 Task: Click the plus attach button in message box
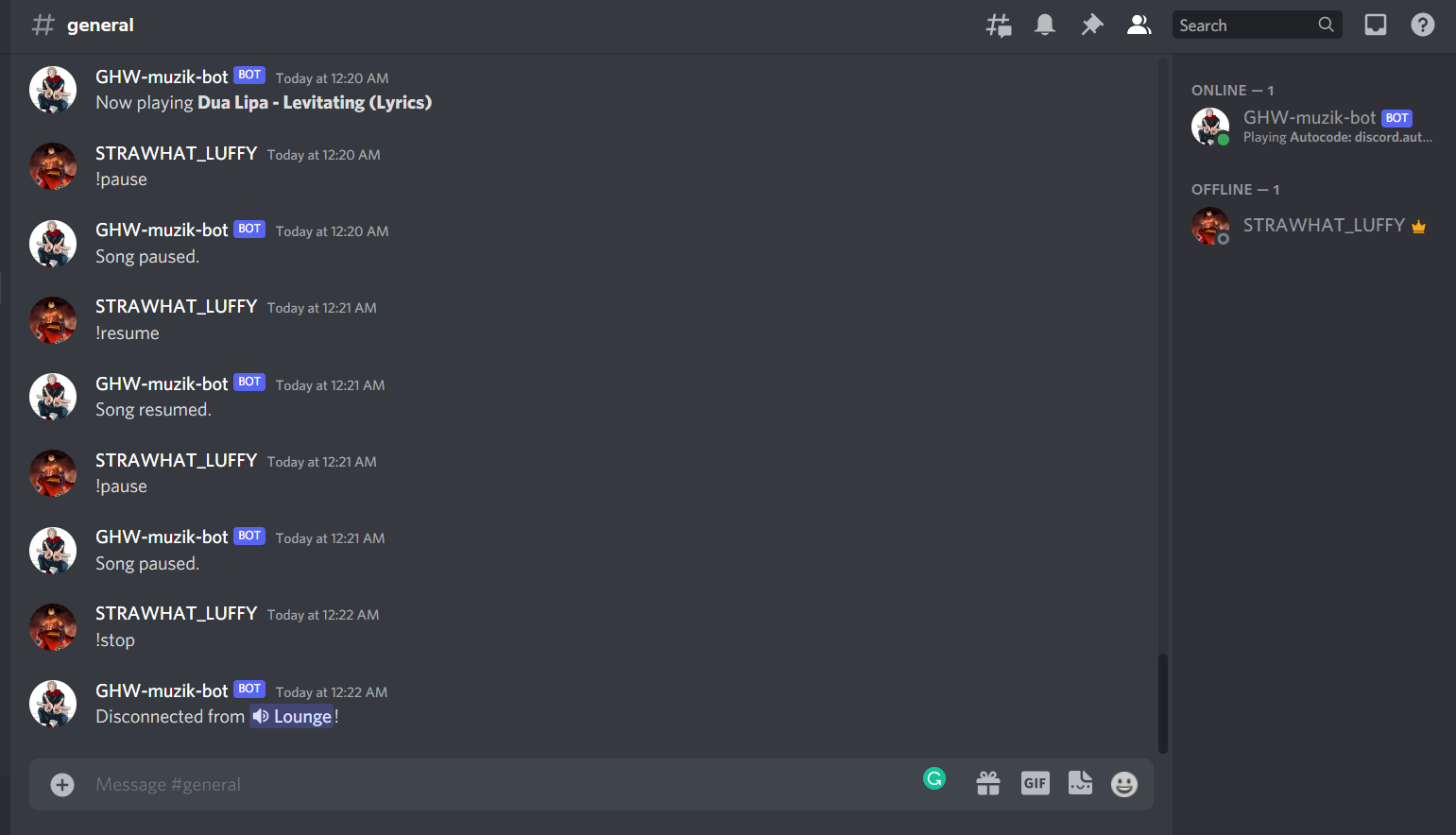[x=62, y=785]
